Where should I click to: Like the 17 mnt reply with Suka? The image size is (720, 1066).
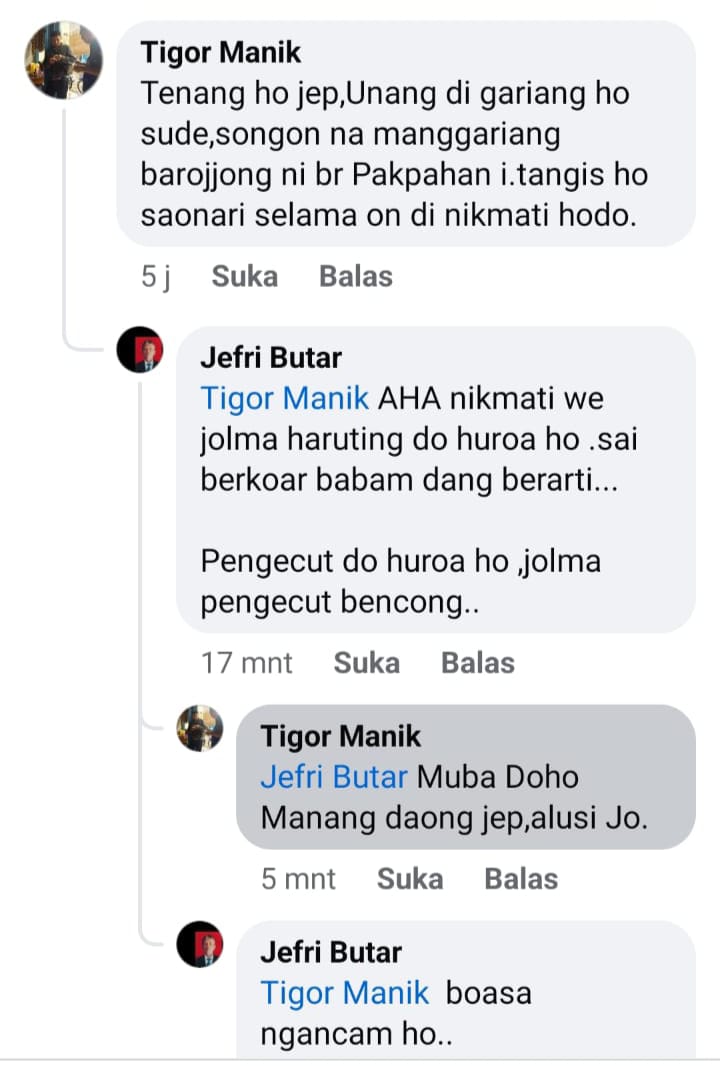pos(366,663)
